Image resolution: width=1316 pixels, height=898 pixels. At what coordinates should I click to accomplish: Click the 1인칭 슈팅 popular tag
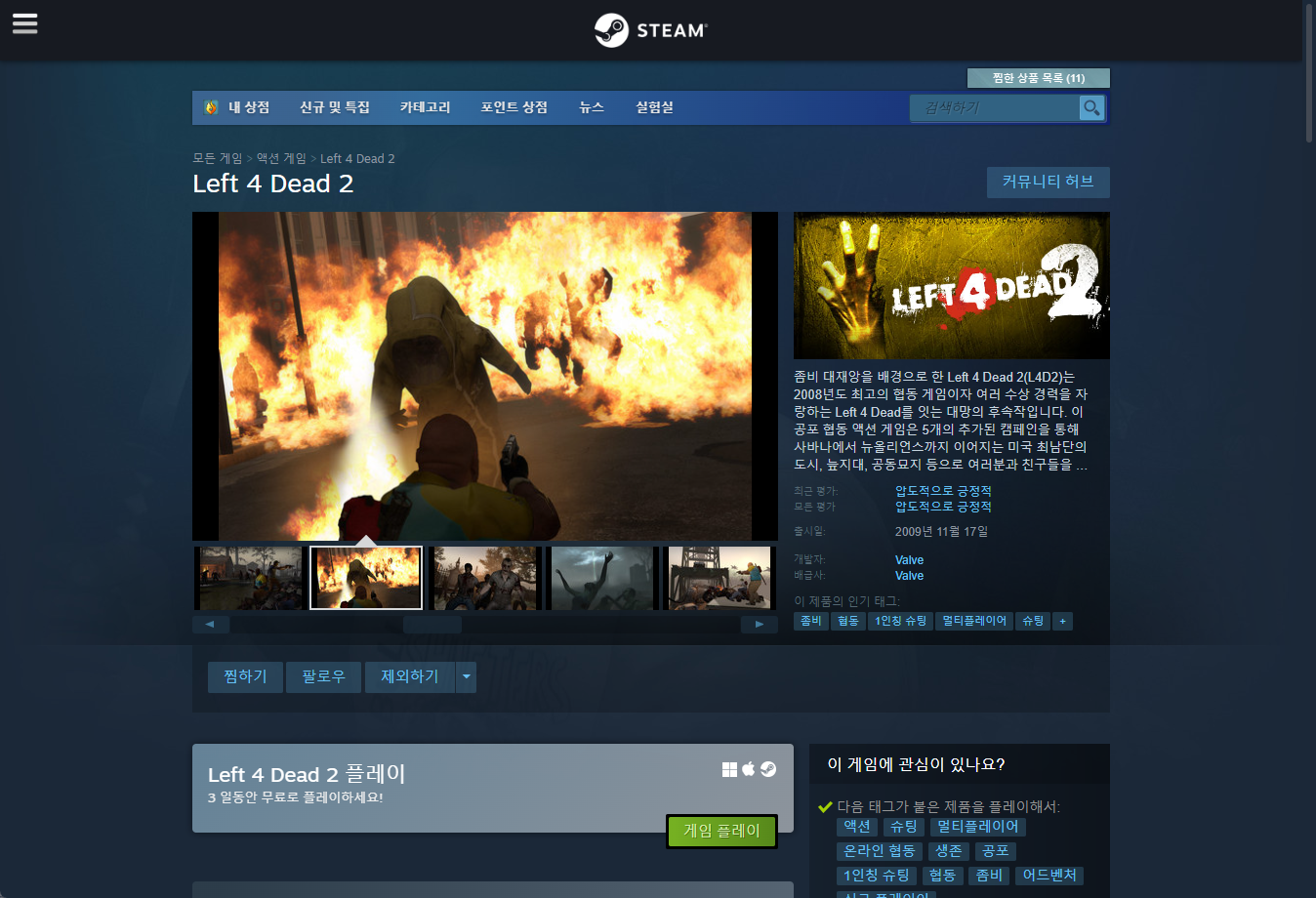pyautogui.click(x=900, y=621)
